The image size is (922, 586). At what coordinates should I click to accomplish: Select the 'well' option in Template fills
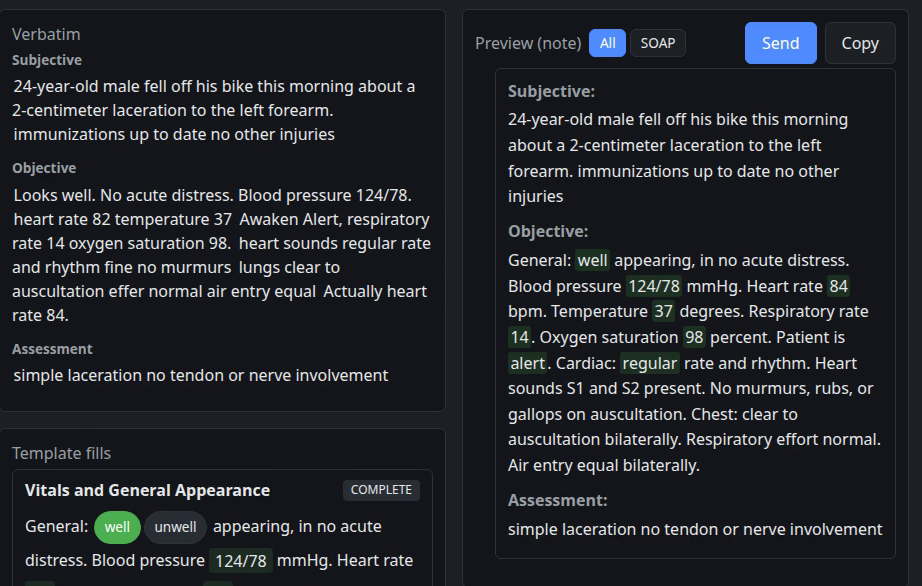pos(117,527)
